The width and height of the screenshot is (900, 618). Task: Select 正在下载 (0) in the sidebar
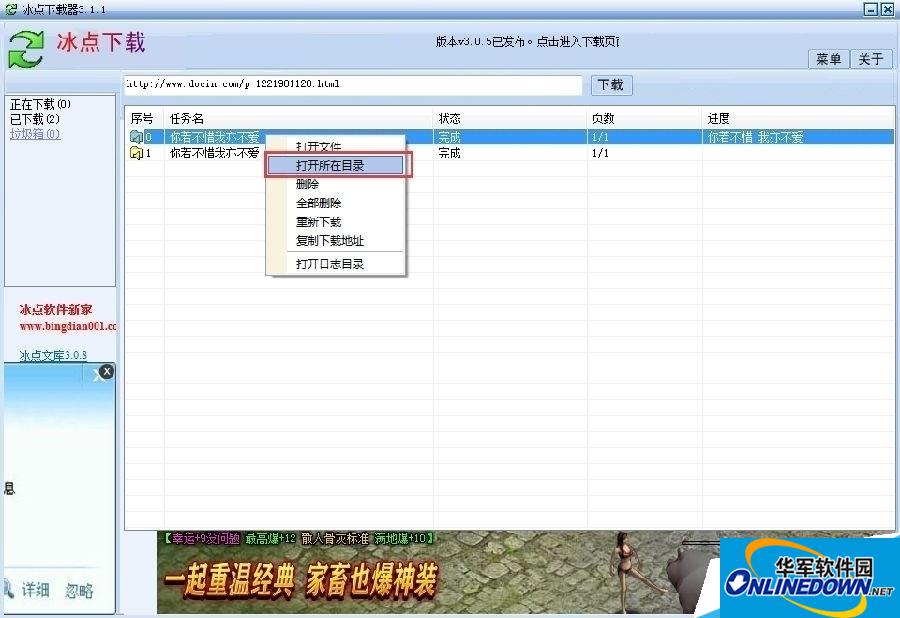(40, 104)
